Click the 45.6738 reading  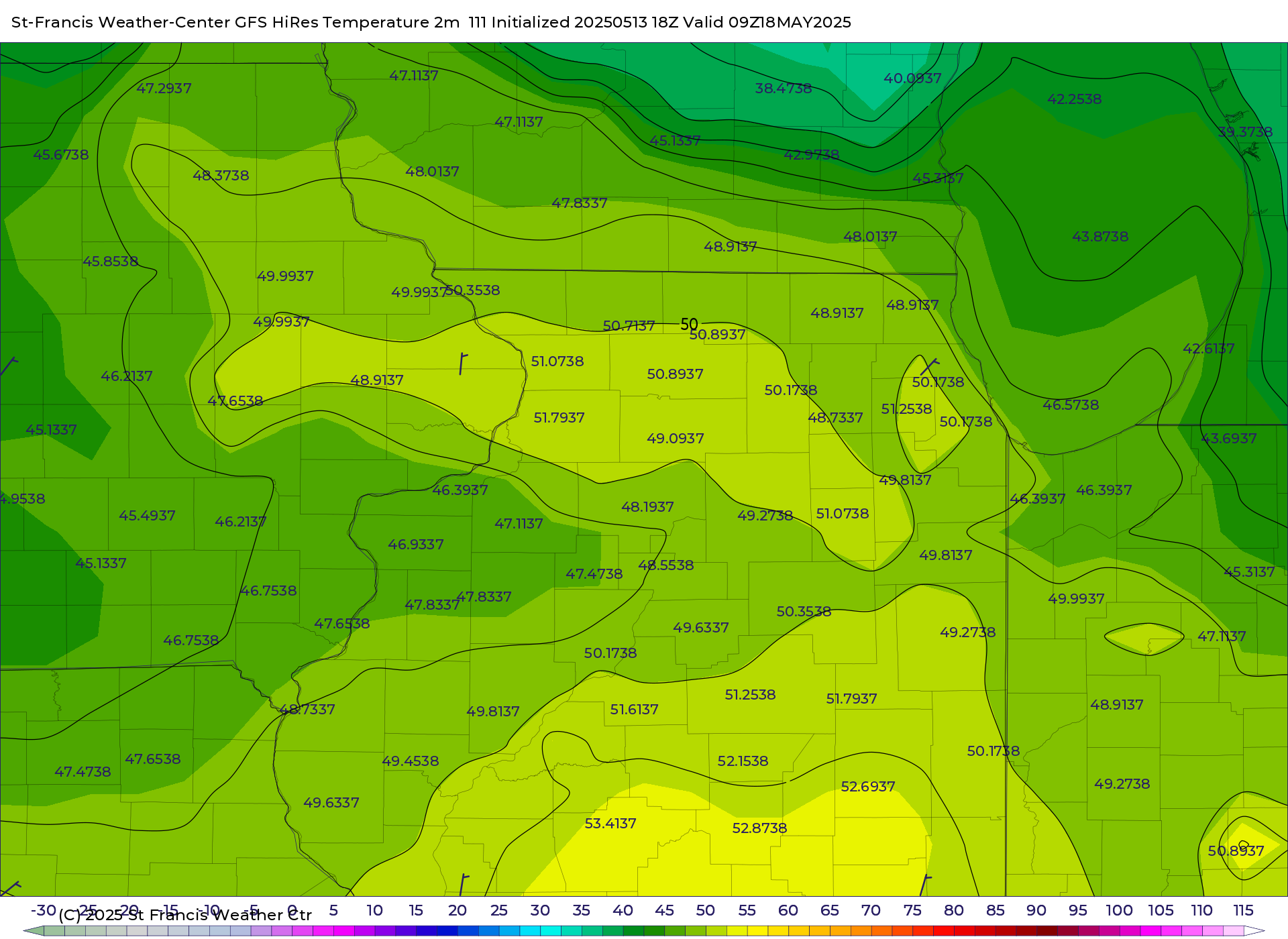61,155
